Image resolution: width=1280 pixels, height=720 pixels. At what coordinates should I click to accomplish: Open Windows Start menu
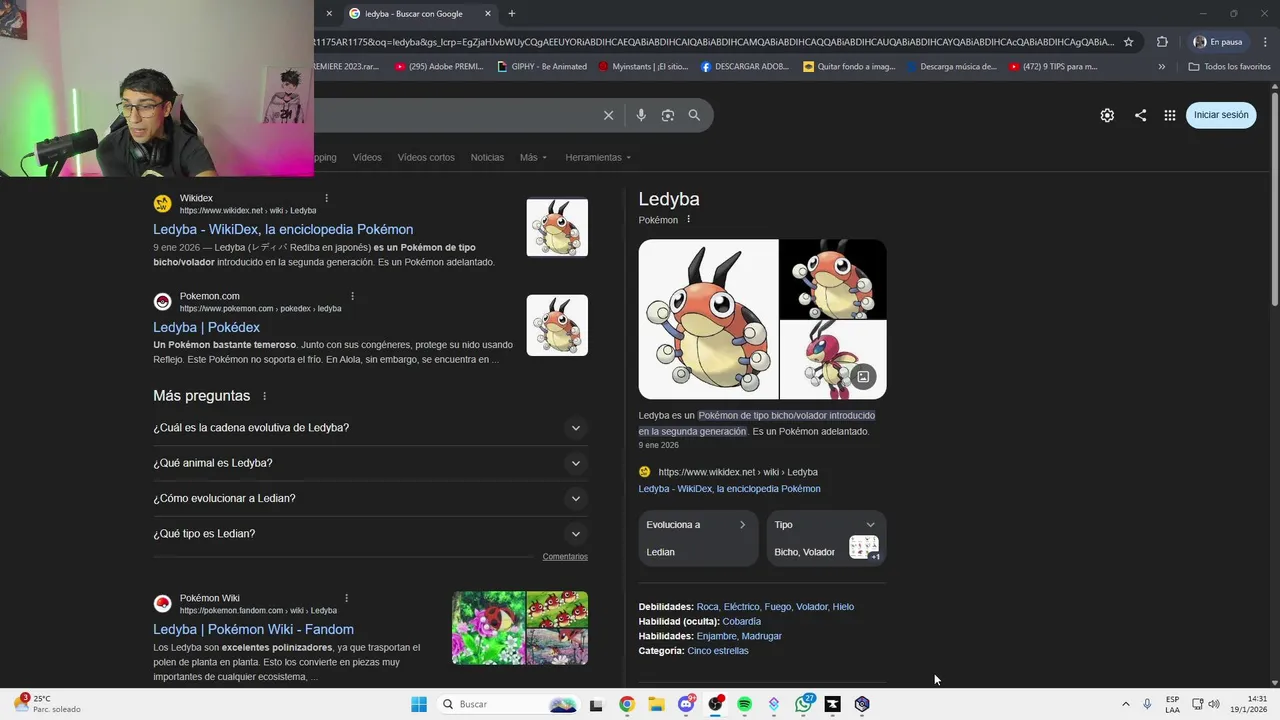[419, 704]
